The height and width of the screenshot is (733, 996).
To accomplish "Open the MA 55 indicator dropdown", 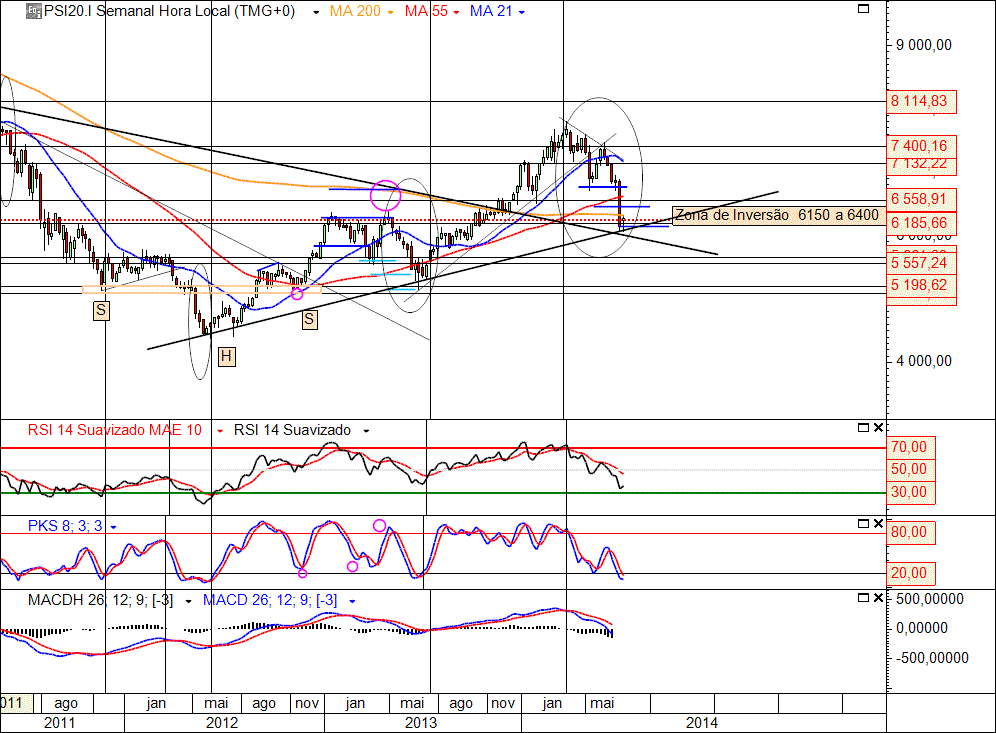I will point(456,13).
